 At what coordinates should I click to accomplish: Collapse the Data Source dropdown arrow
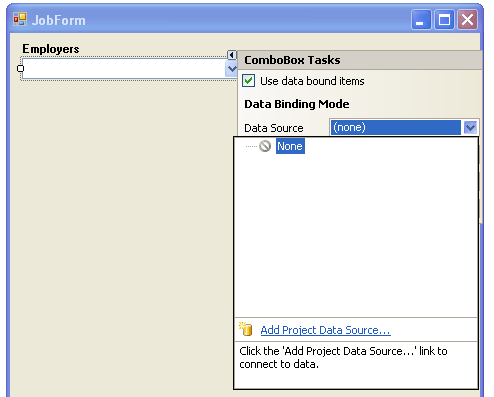pos(470,127)
